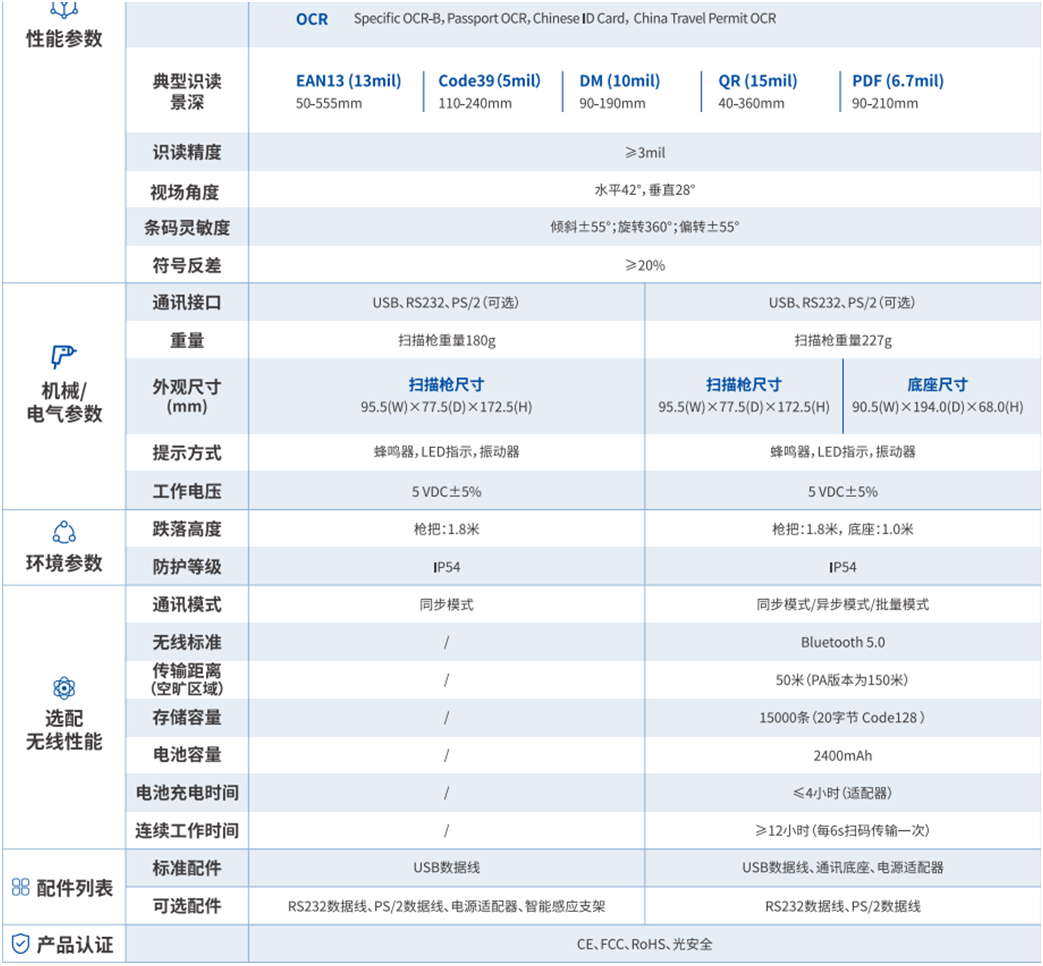Click the DM (10mil) heading
1043x966 pixels.
point(619,81)
